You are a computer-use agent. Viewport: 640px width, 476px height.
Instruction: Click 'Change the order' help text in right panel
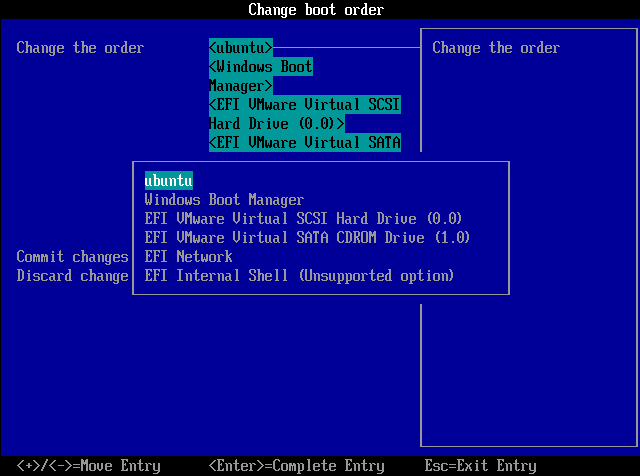coord(496,48)
